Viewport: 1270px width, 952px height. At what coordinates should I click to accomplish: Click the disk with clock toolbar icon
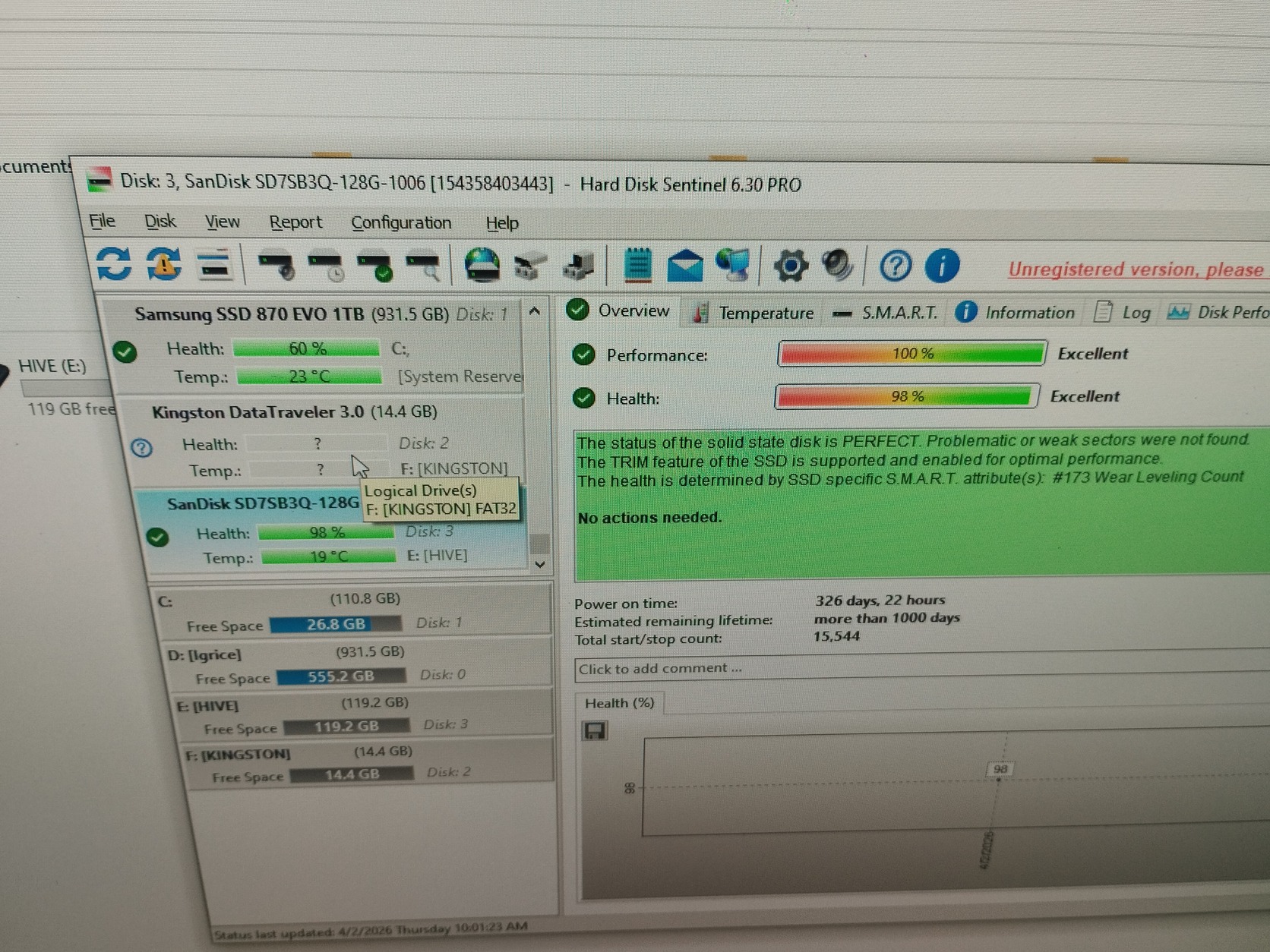[x=326, y=266]
